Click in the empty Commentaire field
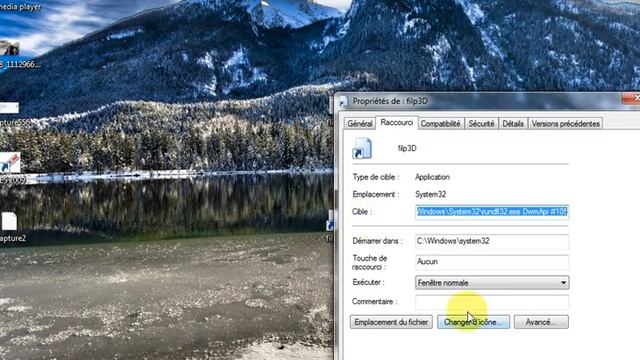 coord(492,302)
